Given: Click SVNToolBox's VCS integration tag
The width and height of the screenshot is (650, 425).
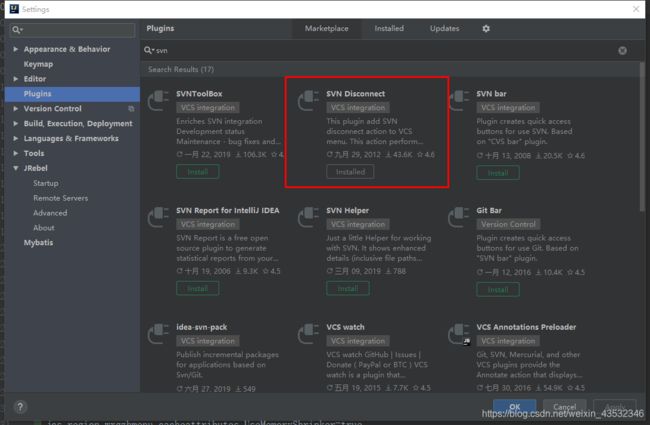Looking at the screenshot, I should [x=208, y=108].
